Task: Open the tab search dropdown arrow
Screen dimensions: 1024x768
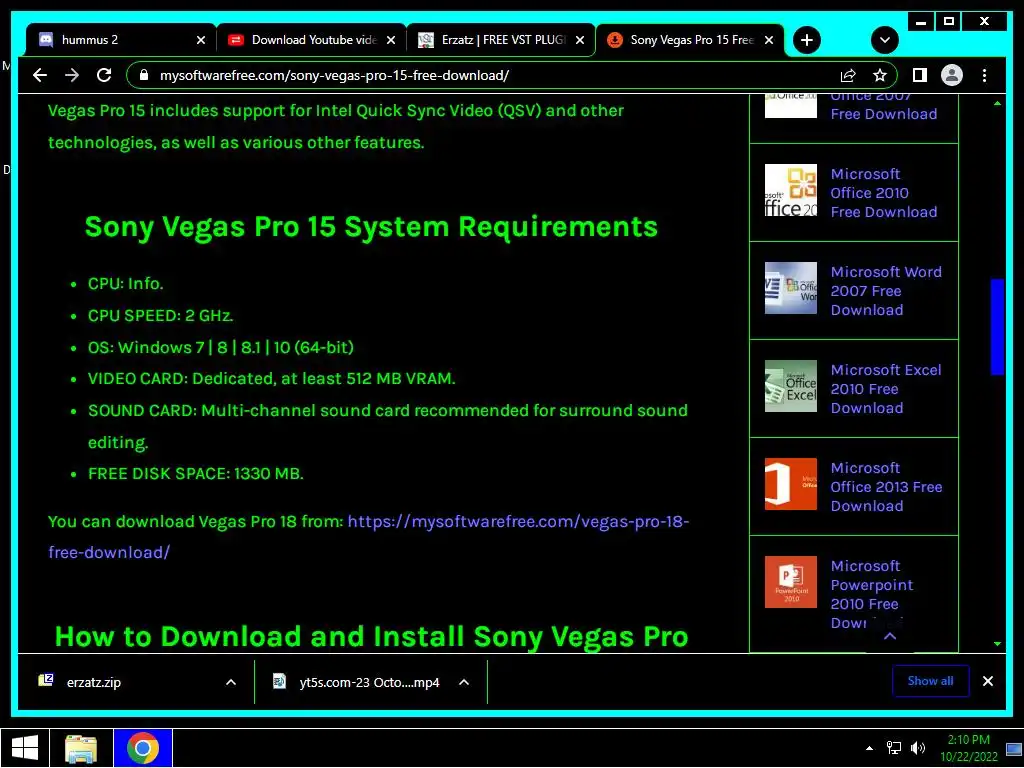Action: click(884, 40)
